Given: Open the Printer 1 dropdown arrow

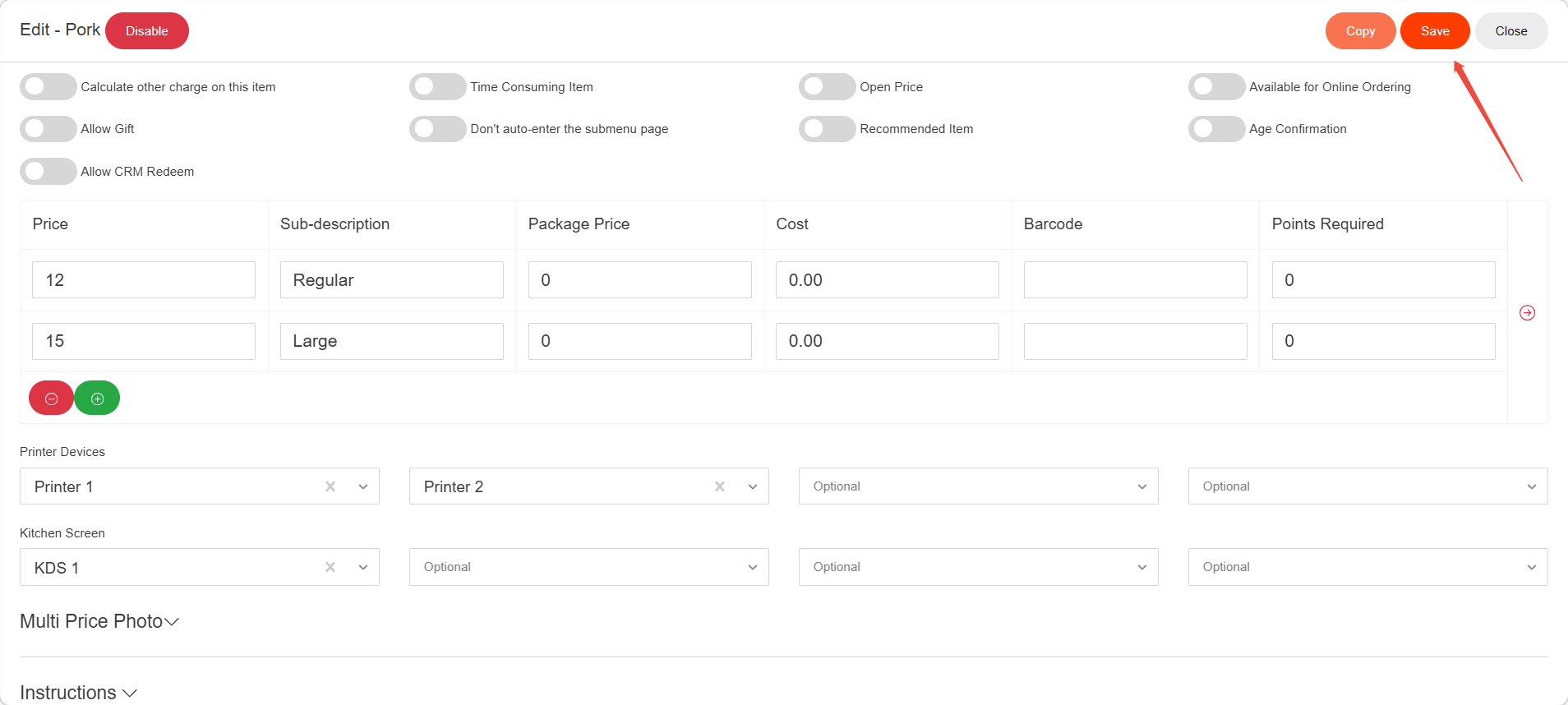Looking at the screenshot, I should (x=363, y=486).
